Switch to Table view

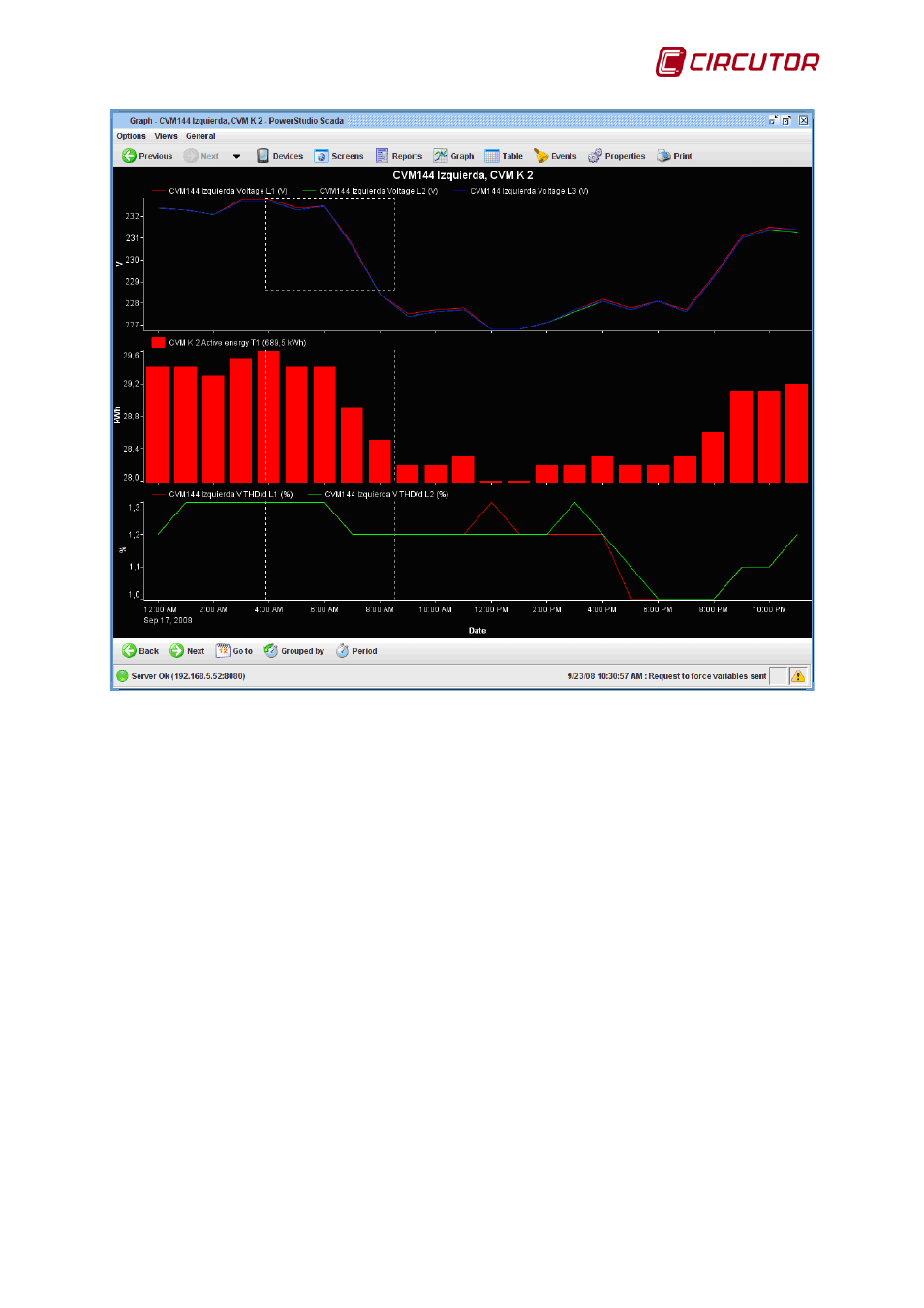[x=504, y=156]
